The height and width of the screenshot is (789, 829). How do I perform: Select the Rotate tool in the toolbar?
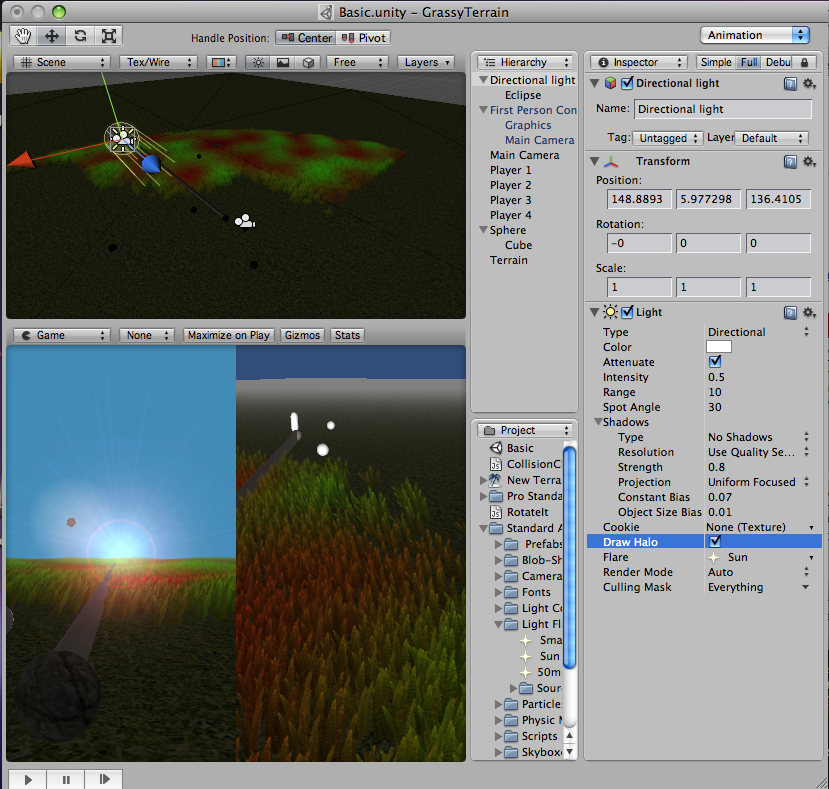pos(80,35)
